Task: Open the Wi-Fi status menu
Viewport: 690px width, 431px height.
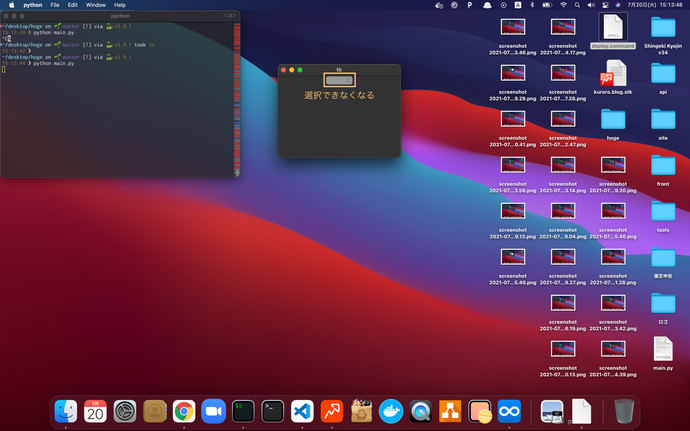Action: coord(563,5)
